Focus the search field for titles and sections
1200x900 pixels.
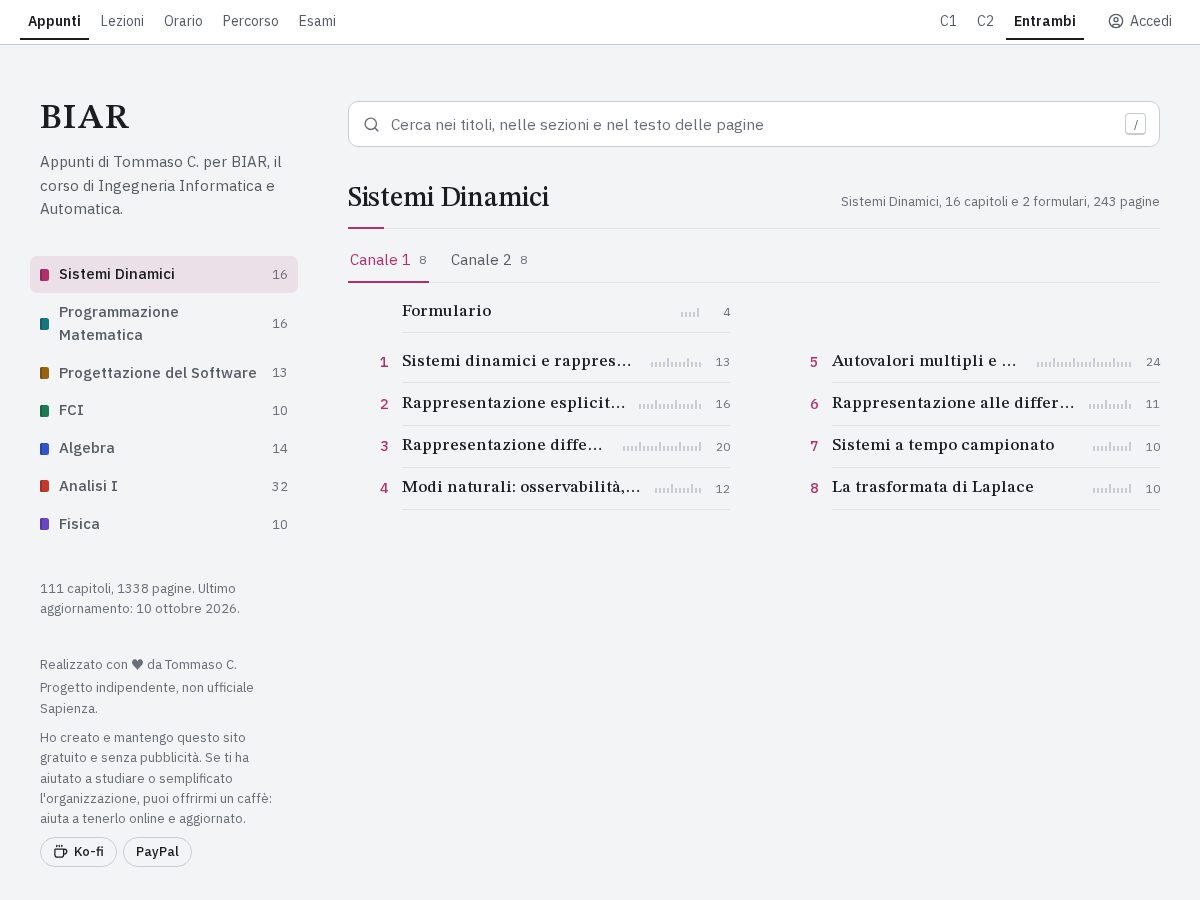[x=754, y=124]
